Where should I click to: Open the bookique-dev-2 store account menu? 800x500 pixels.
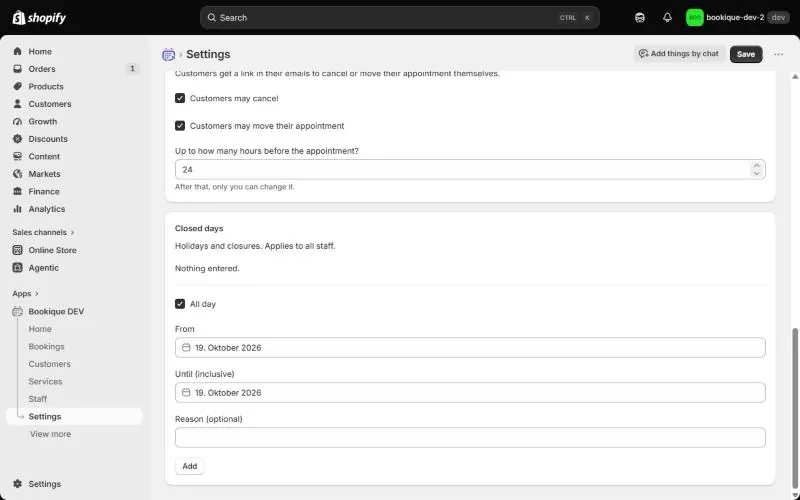tap(737, 18)
